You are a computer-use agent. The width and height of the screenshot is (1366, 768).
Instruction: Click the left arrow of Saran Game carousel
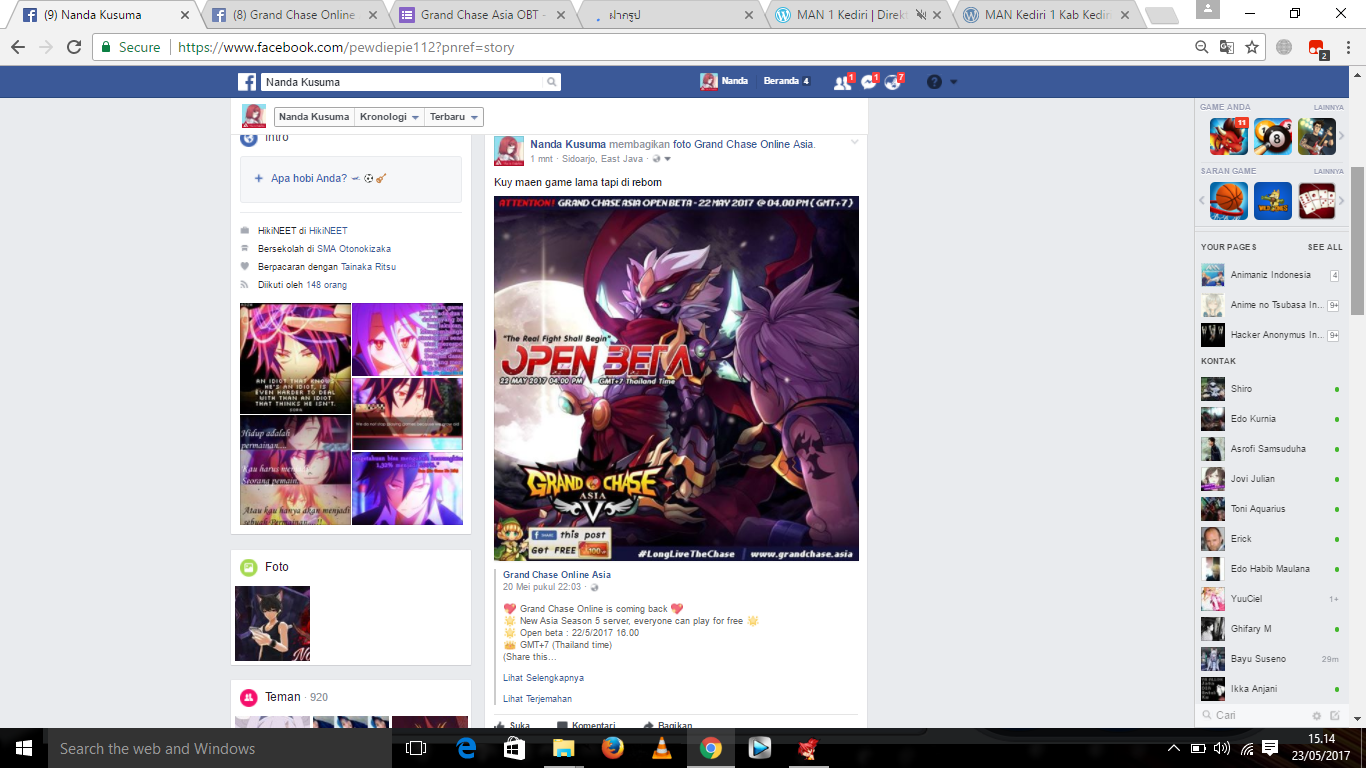(1203, 201)
